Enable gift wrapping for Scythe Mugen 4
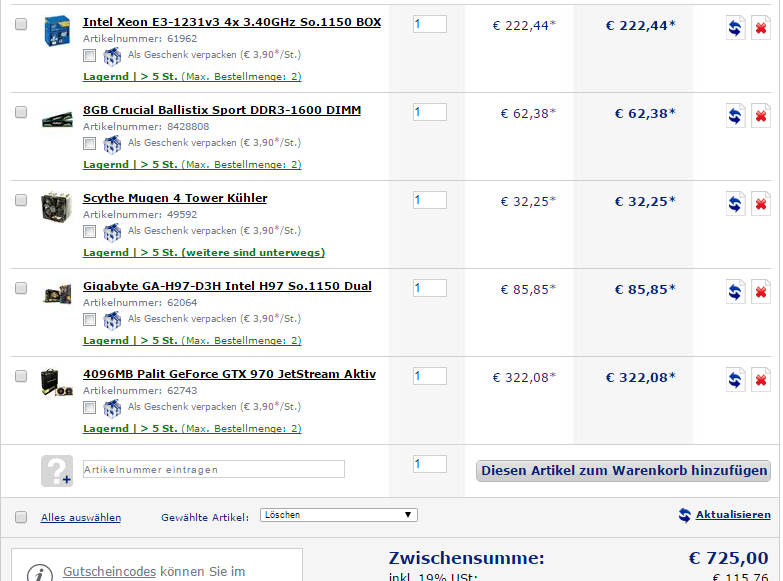The height and width of the screenshot is (581, 783). [x=89, y=231]
